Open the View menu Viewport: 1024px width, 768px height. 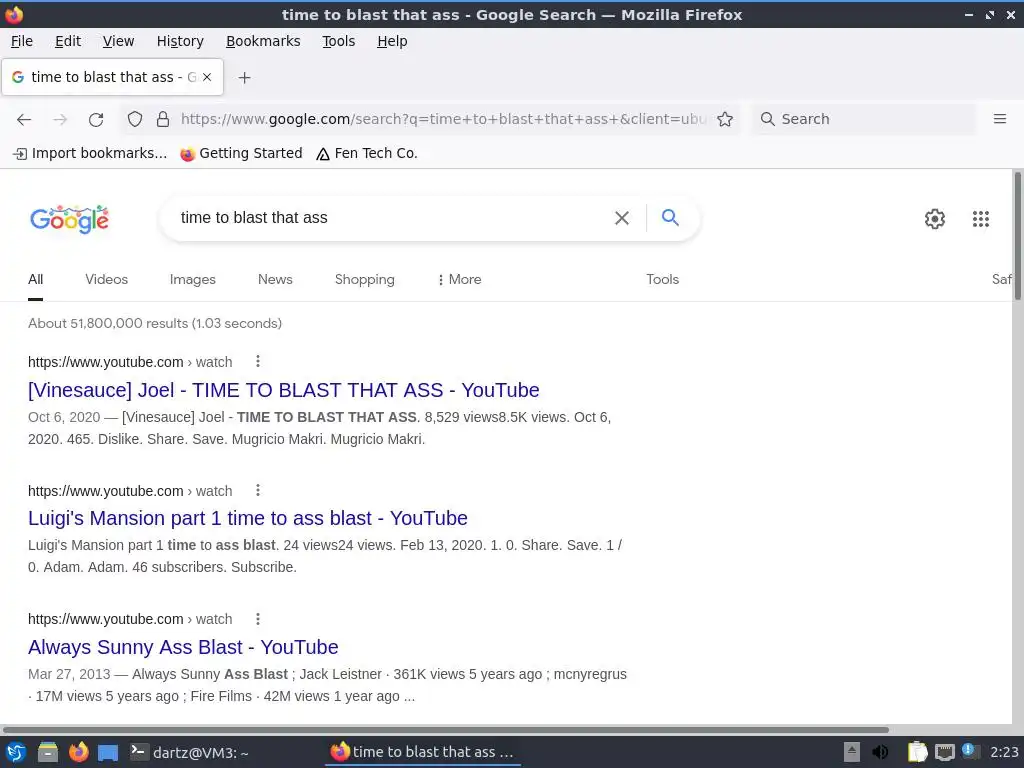point(118,41)
